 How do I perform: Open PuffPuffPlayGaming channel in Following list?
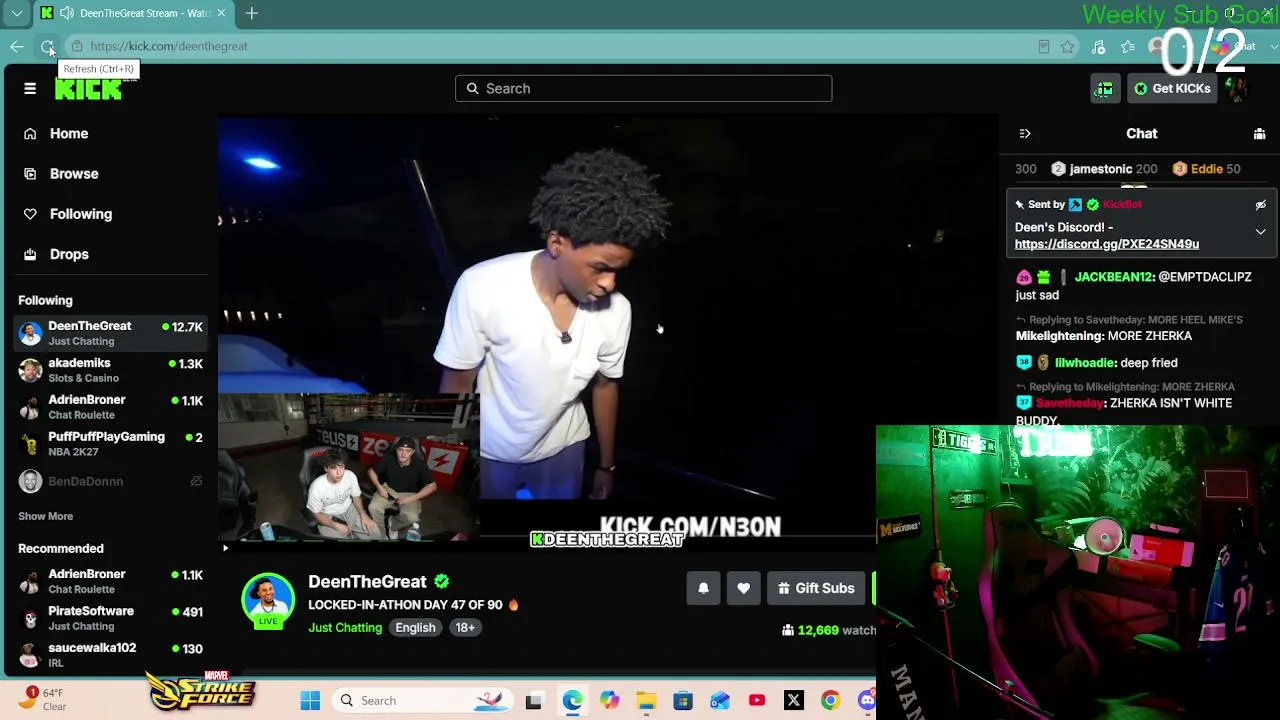109,444
